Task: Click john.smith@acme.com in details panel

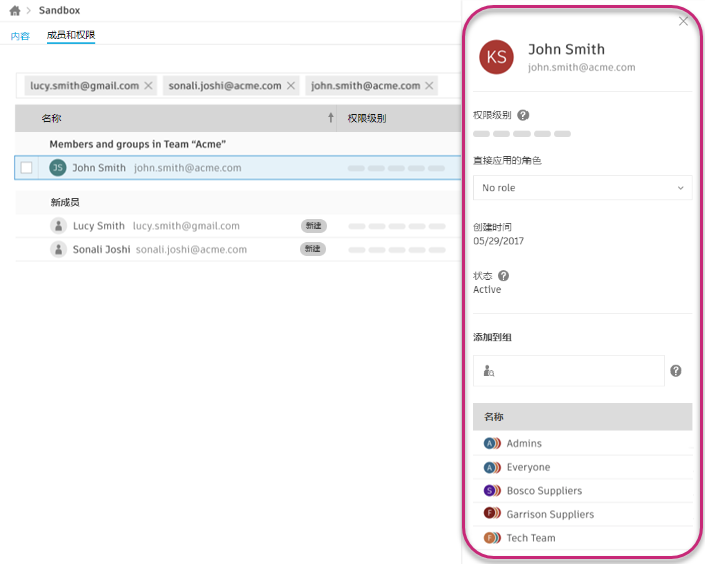Action: [x=582, y=67]
